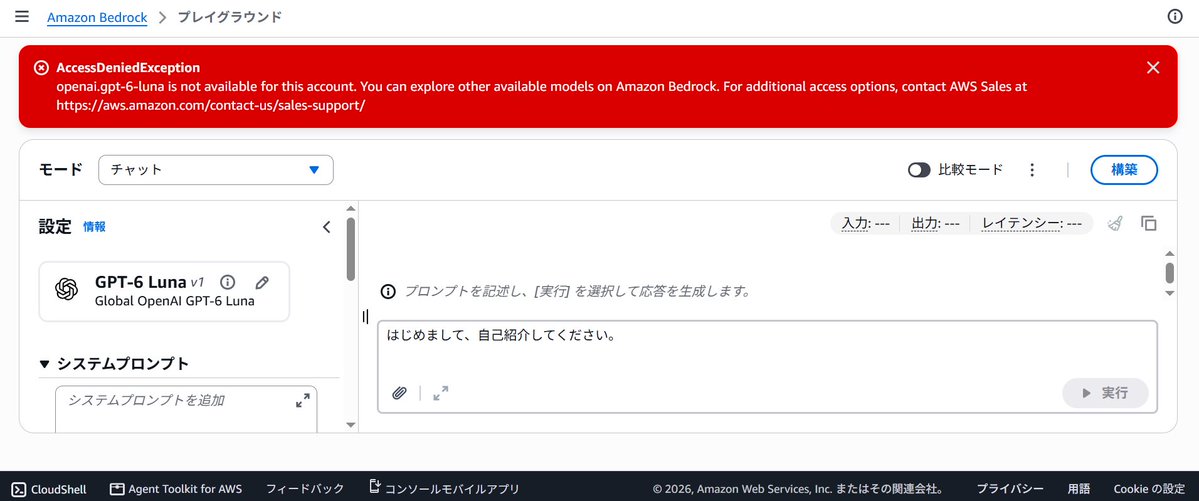This screenshot has height=501, width=1199.
Task: Click the 入力 token metric
Action: pos(866,223)
